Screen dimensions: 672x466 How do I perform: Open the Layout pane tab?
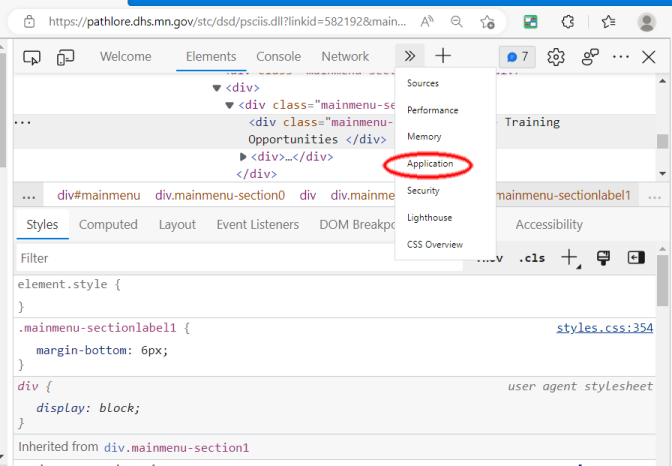point(177,225)
